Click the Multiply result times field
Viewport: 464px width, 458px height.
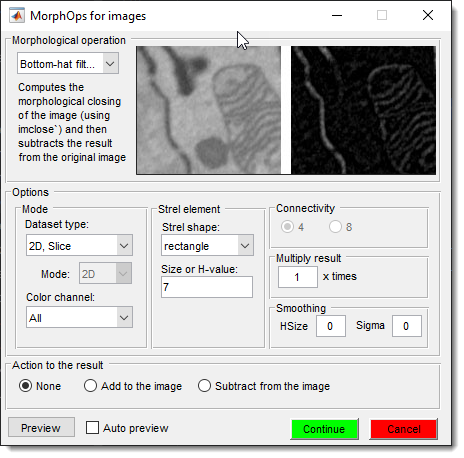(298, 277)
